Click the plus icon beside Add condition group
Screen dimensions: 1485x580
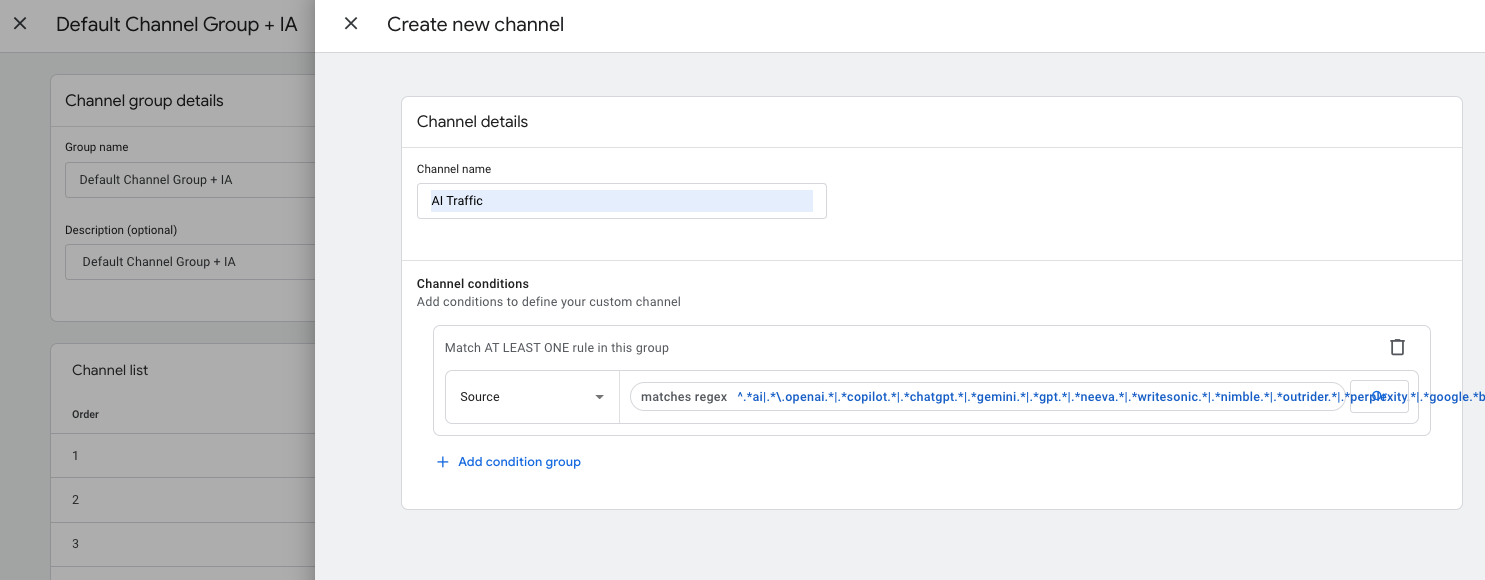pos(443,462)
